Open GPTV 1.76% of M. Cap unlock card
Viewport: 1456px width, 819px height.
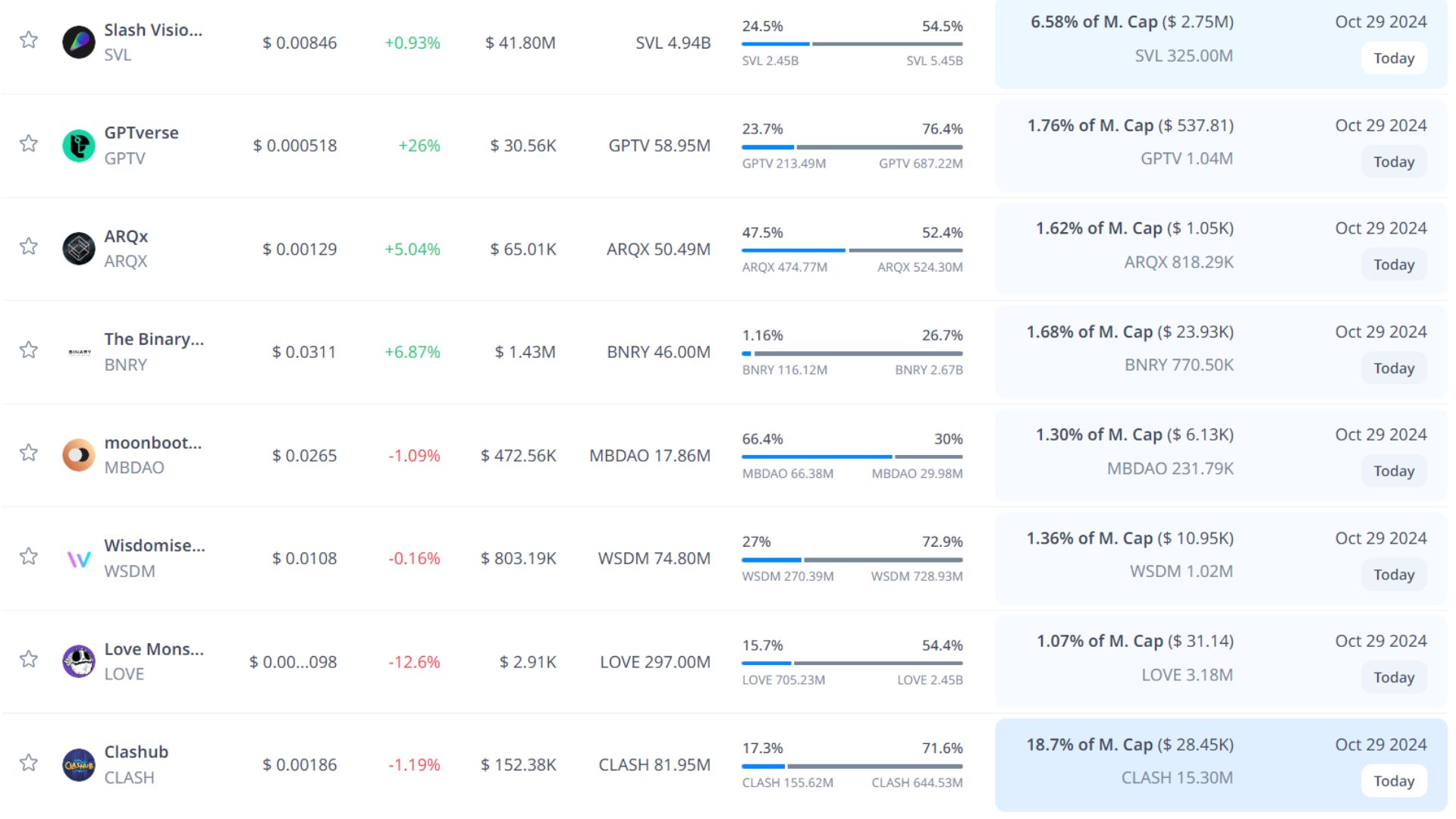click(x=1130, y=126)
